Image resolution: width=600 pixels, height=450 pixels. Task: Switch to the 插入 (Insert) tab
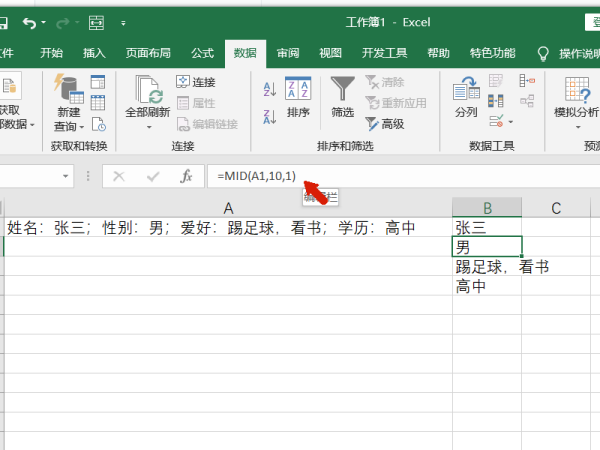94,53
